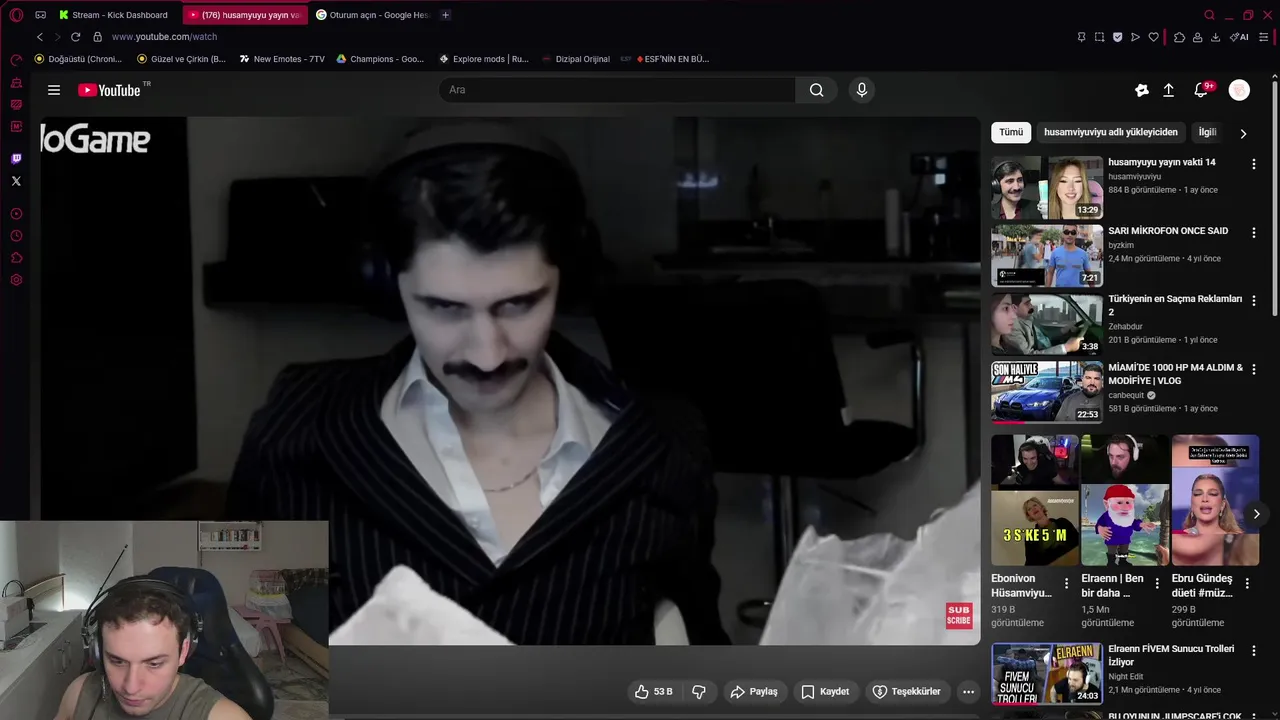Viewport: 1280px width, 720px height.
Task: Open the AI assistant icon in toolbar
Action: (x=1239, y=37)
